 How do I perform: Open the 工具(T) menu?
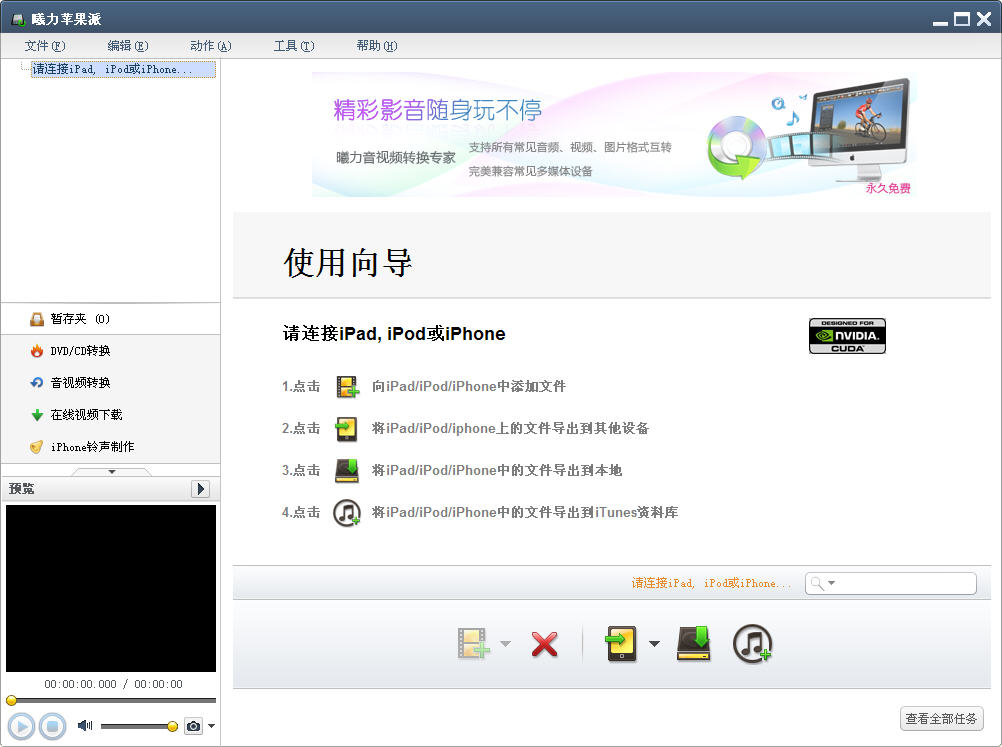point(294,46)
